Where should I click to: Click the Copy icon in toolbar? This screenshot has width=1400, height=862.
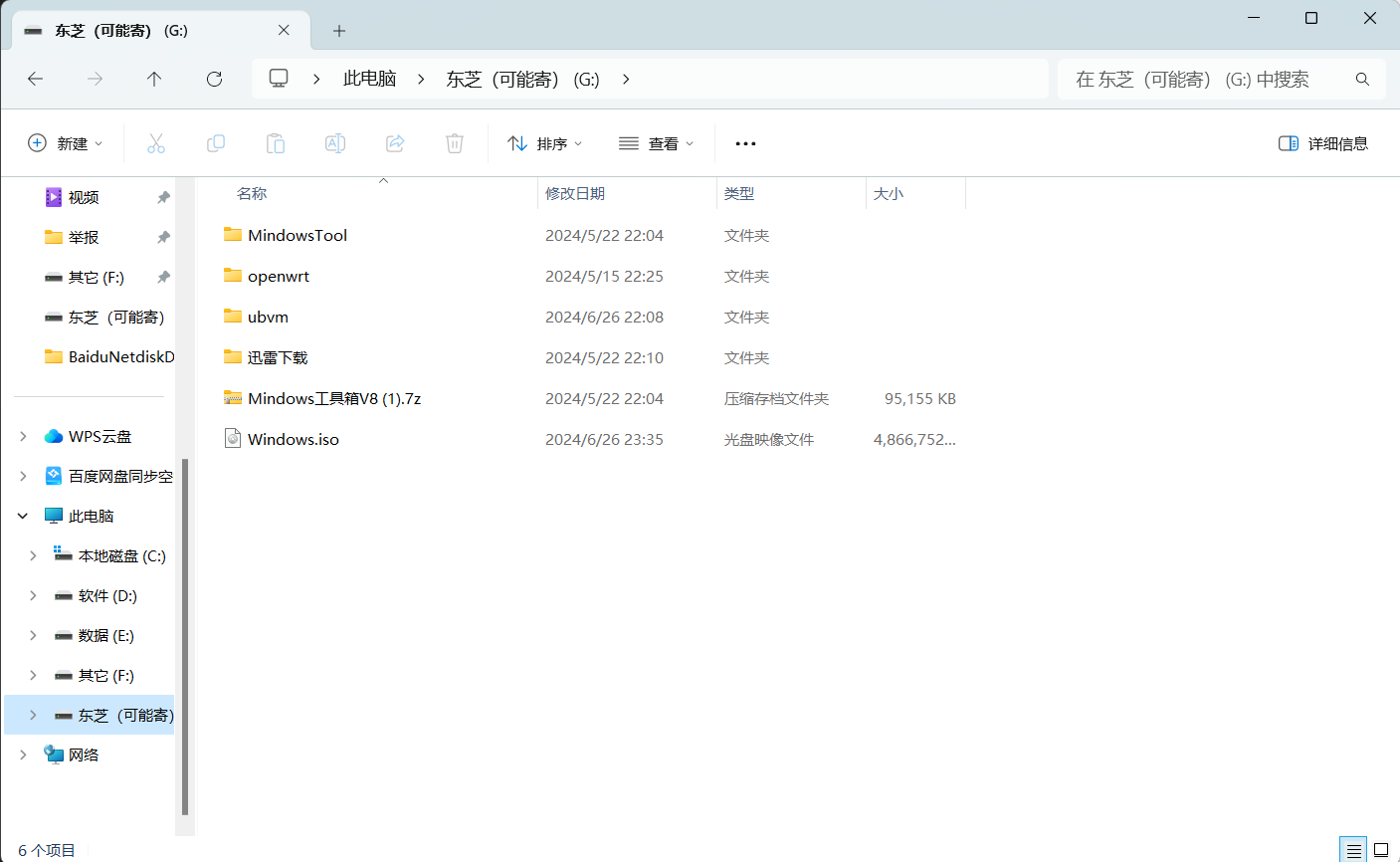coord(216,143)
